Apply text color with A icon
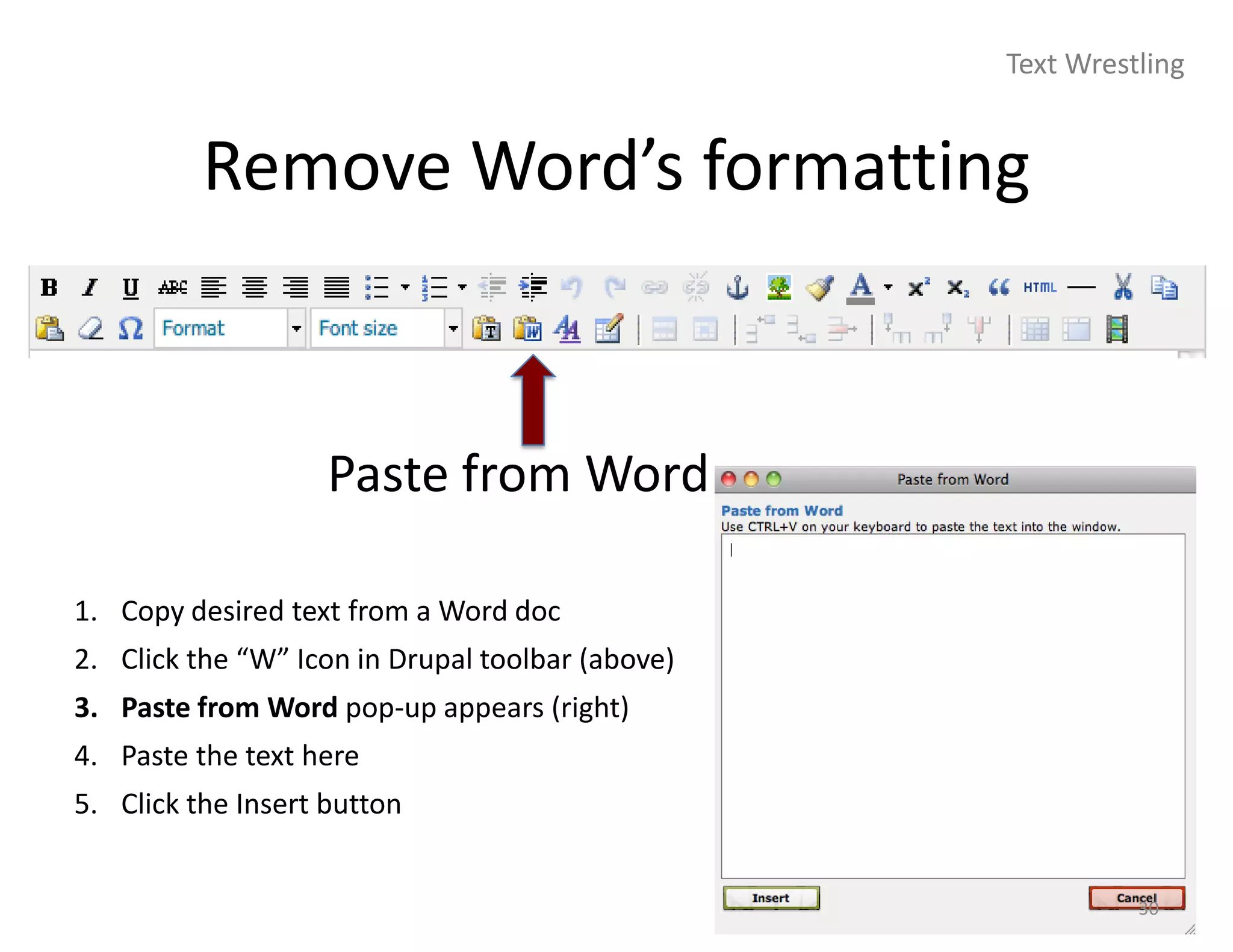This screenshot has height=952, width=1233. pyautogui.click(x=861, y=288)
